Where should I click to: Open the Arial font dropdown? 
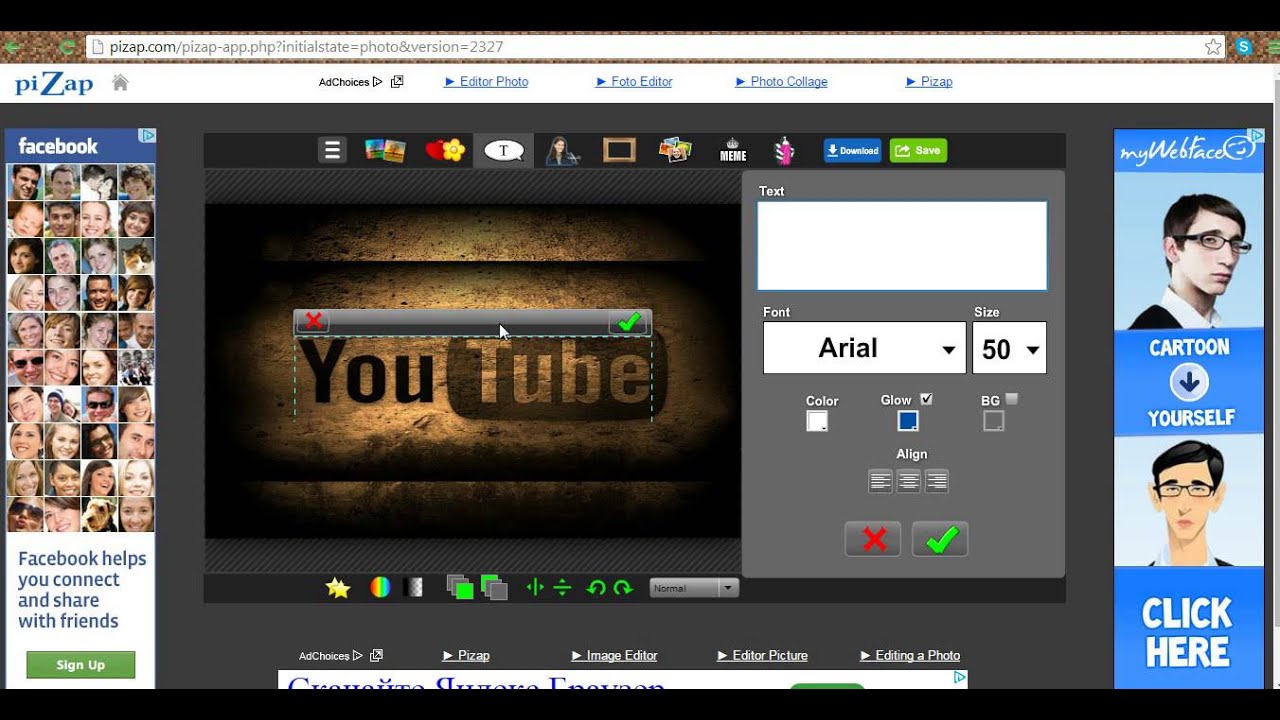pos(864,348)
